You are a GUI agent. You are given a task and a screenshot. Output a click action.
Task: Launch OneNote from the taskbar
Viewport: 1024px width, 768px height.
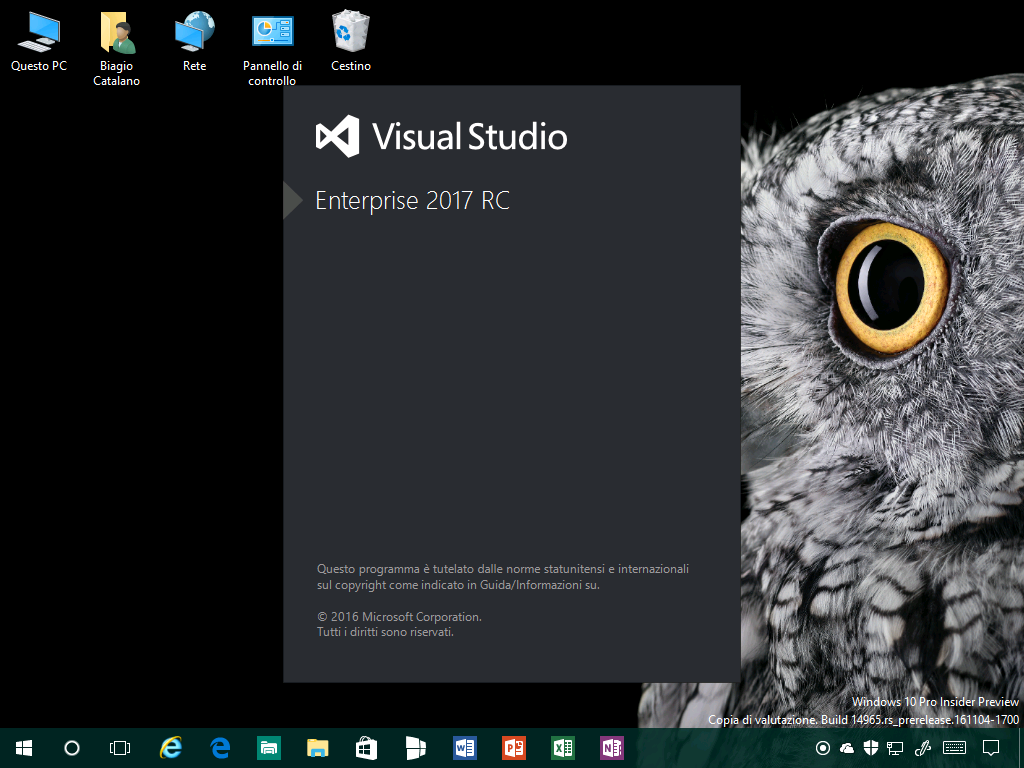(612, 748)
